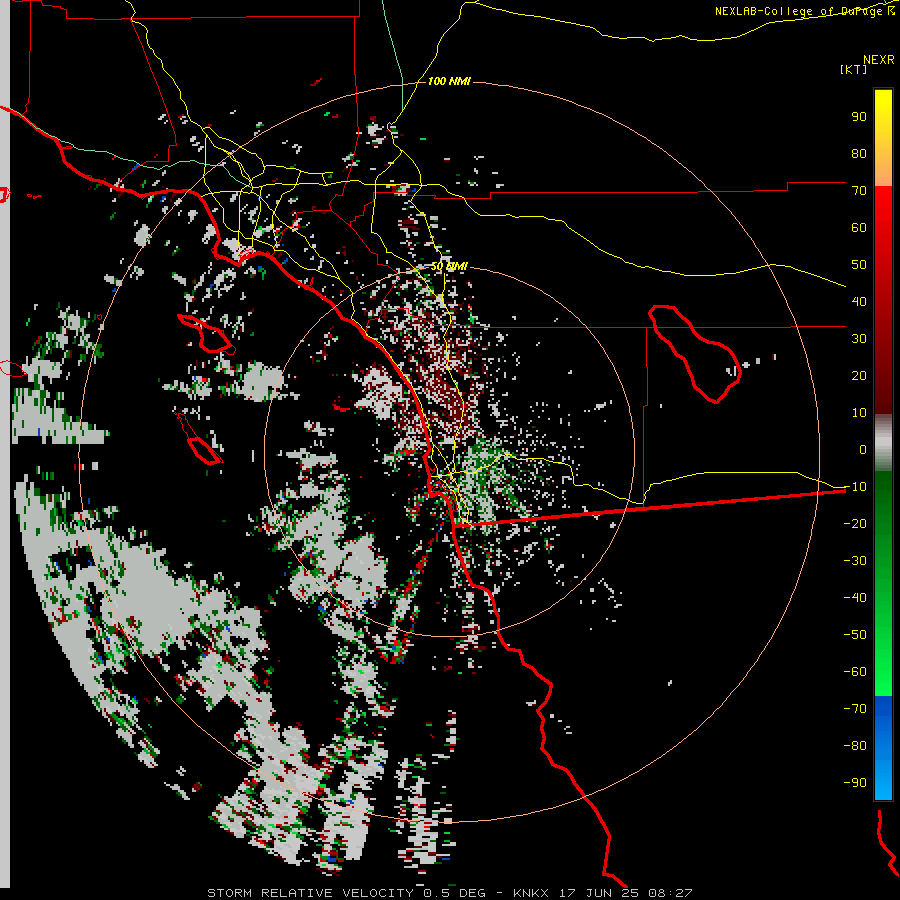Click the -70 value on the velocity scale
Viewport: 900px width, 900px height.
tap(855, 708)
